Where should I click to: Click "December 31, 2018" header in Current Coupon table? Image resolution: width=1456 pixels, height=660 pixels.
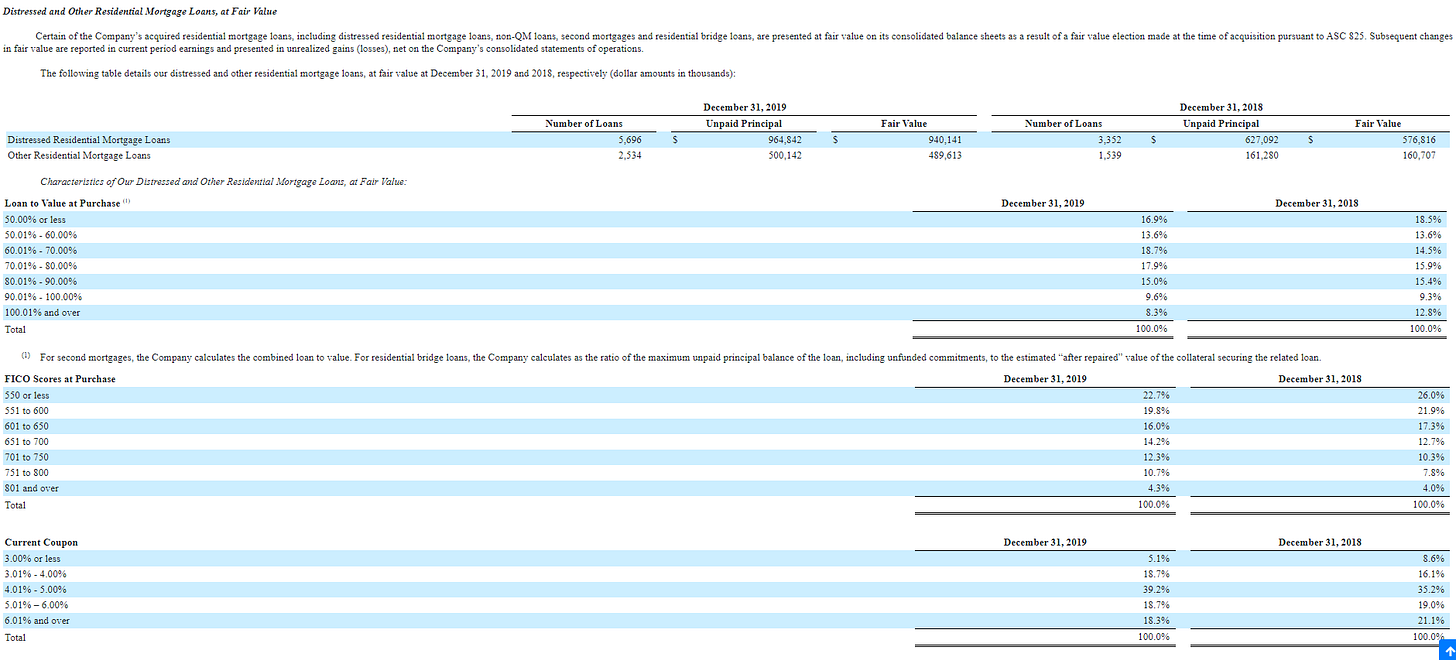pos(1319,543)
